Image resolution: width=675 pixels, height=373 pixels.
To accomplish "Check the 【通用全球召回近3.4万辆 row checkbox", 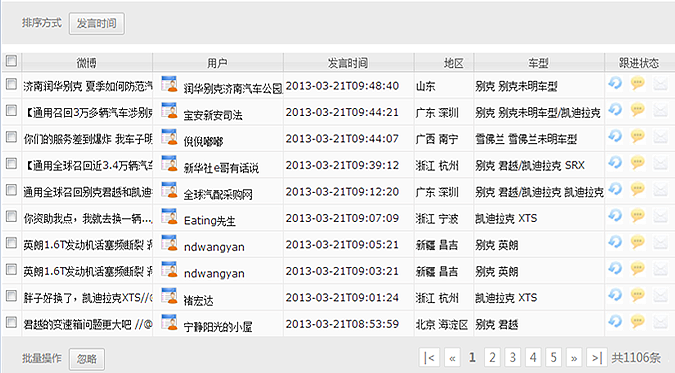I will click(11, 164).
